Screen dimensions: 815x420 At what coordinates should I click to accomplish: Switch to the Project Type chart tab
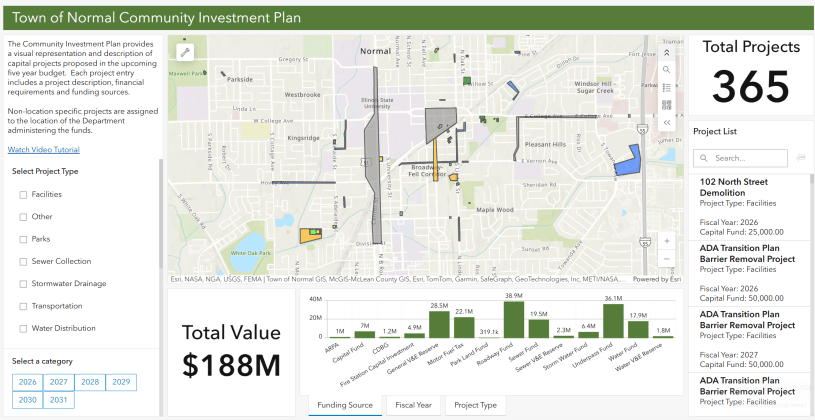pos(476,405)
